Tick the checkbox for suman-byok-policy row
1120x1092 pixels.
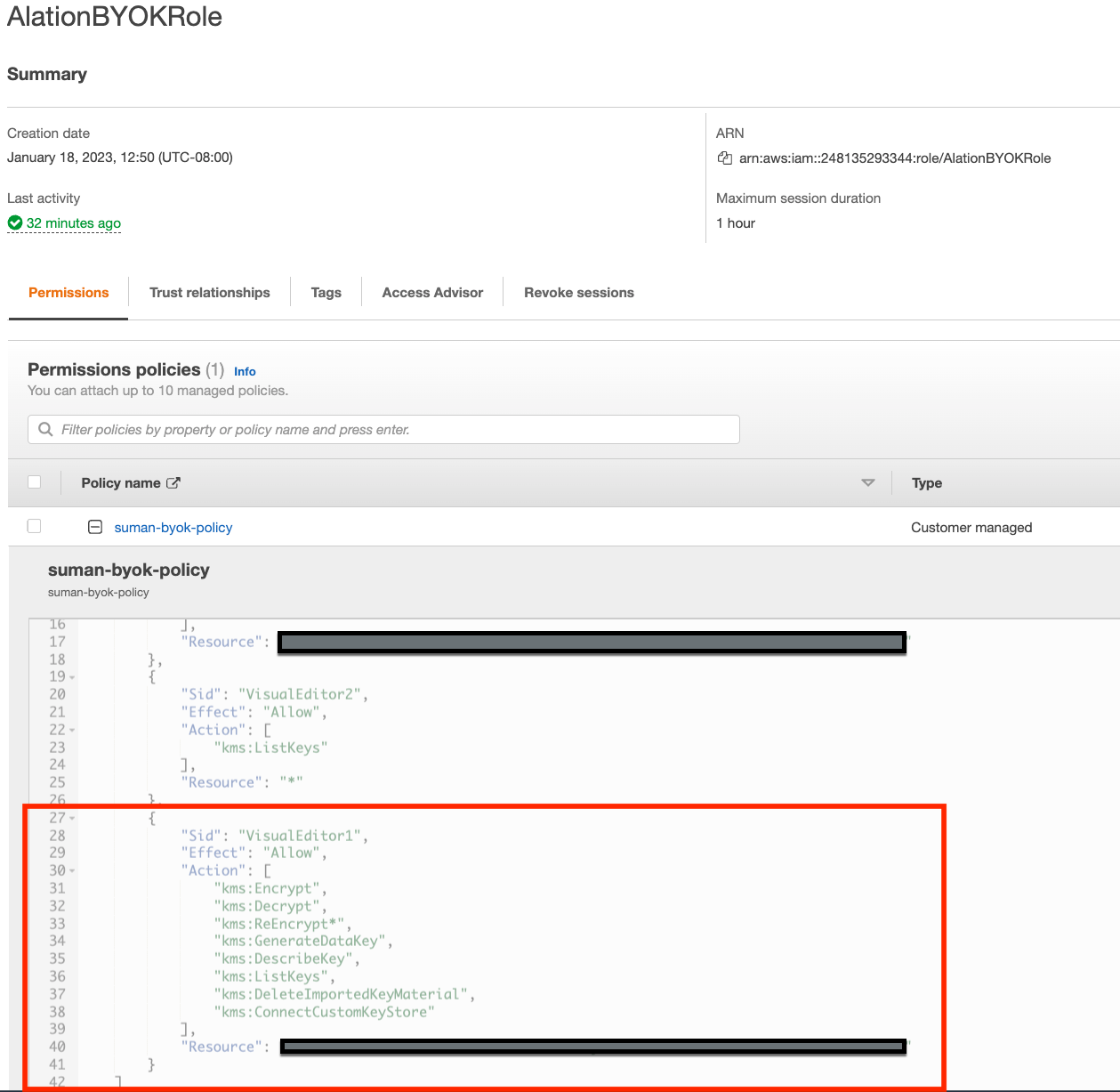coord(35,526)
